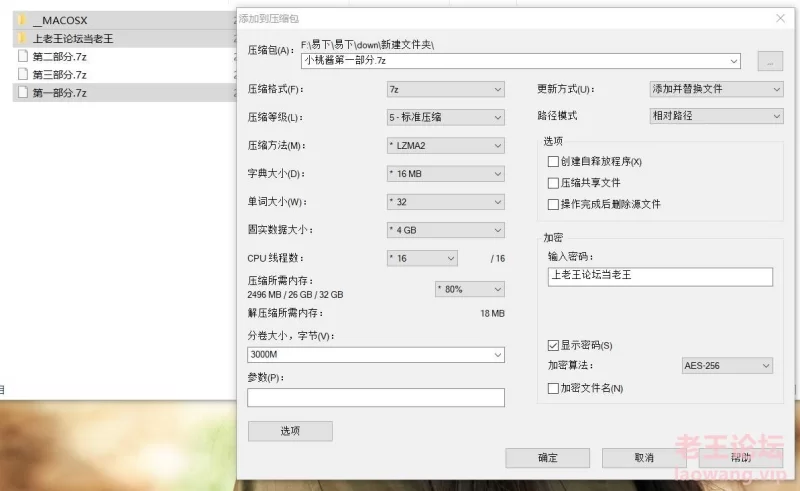Enable 压缩共享文件 checkbox
This screenshot has width=800, height=491.
553,183
